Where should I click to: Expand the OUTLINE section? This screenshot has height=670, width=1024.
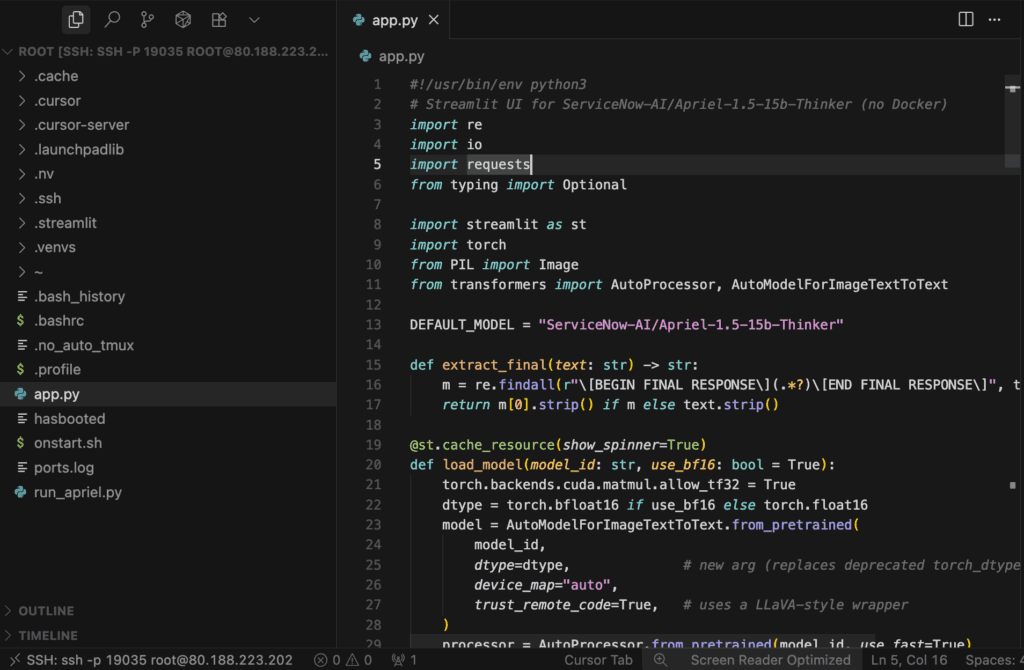(46, 611)
